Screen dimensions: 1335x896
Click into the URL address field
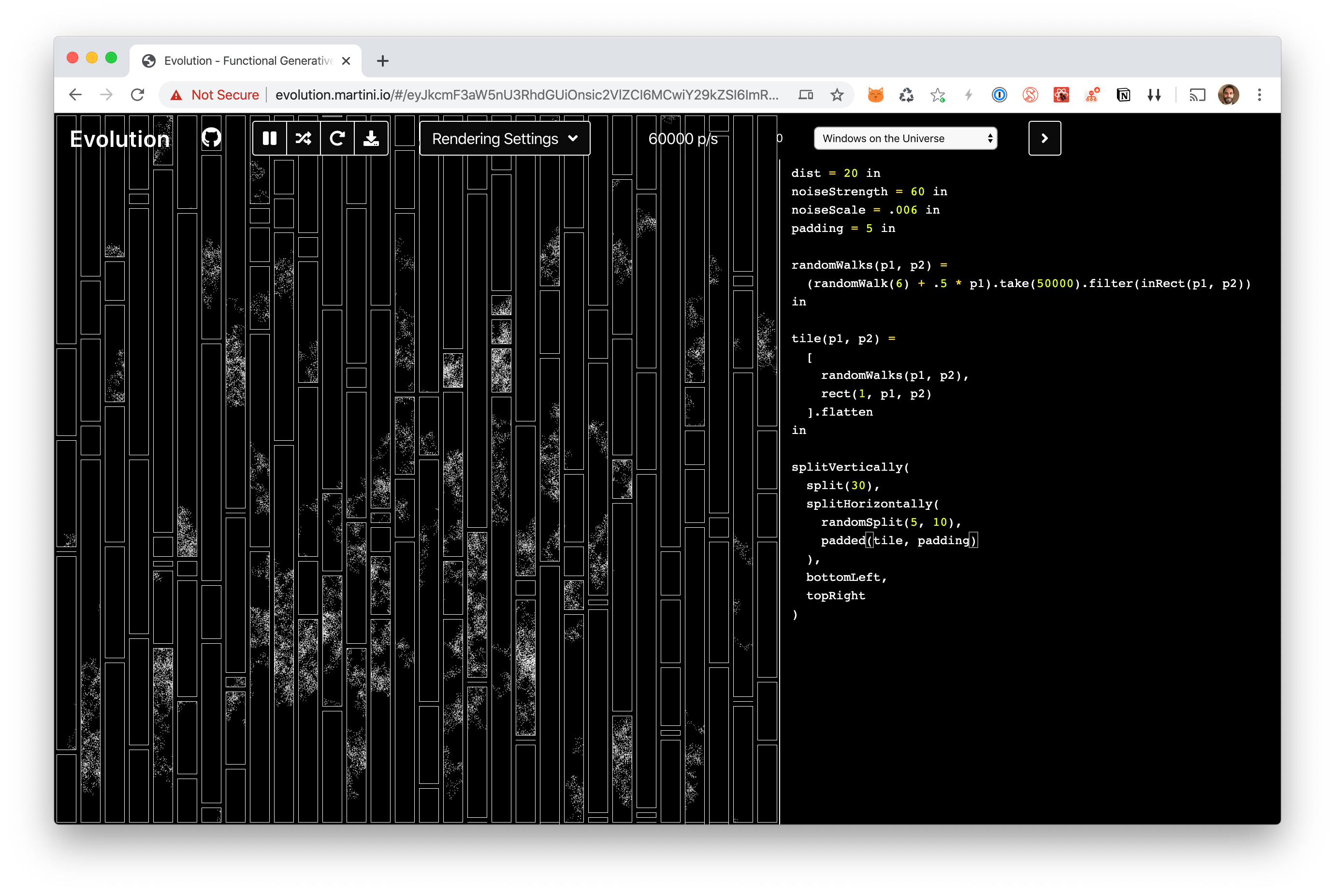tap(526, 95)
